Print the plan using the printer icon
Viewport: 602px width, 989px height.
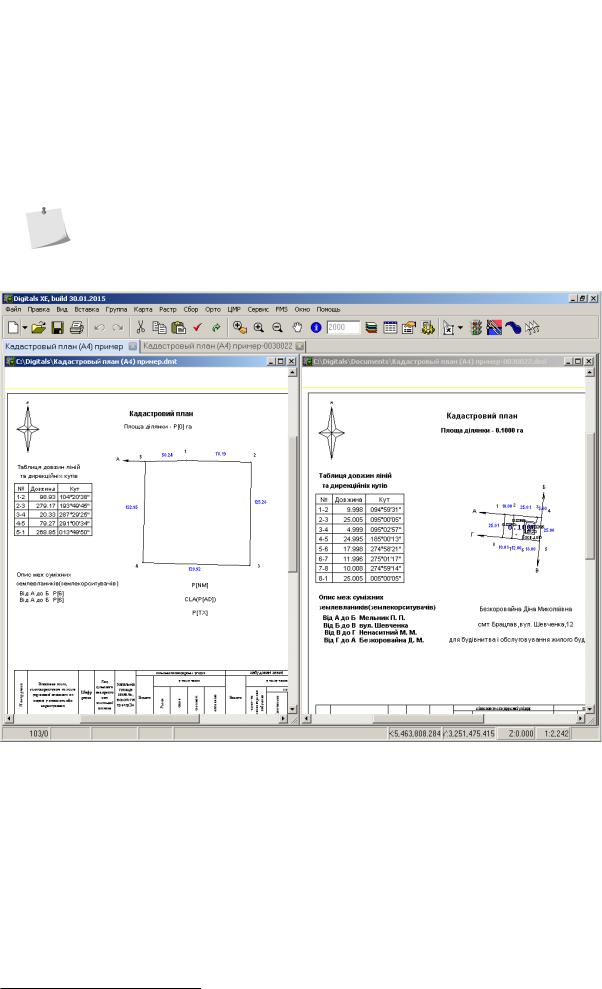76,327
